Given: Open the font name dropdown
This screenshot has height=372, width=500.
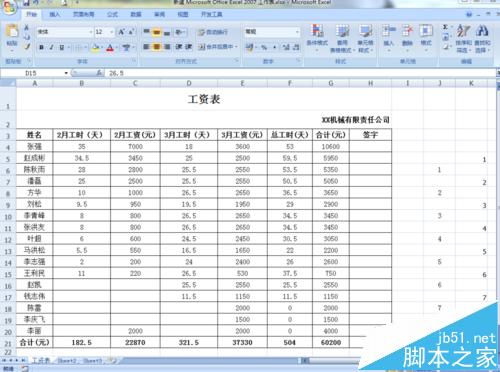Looking at the screenshot, I should 91,32.
